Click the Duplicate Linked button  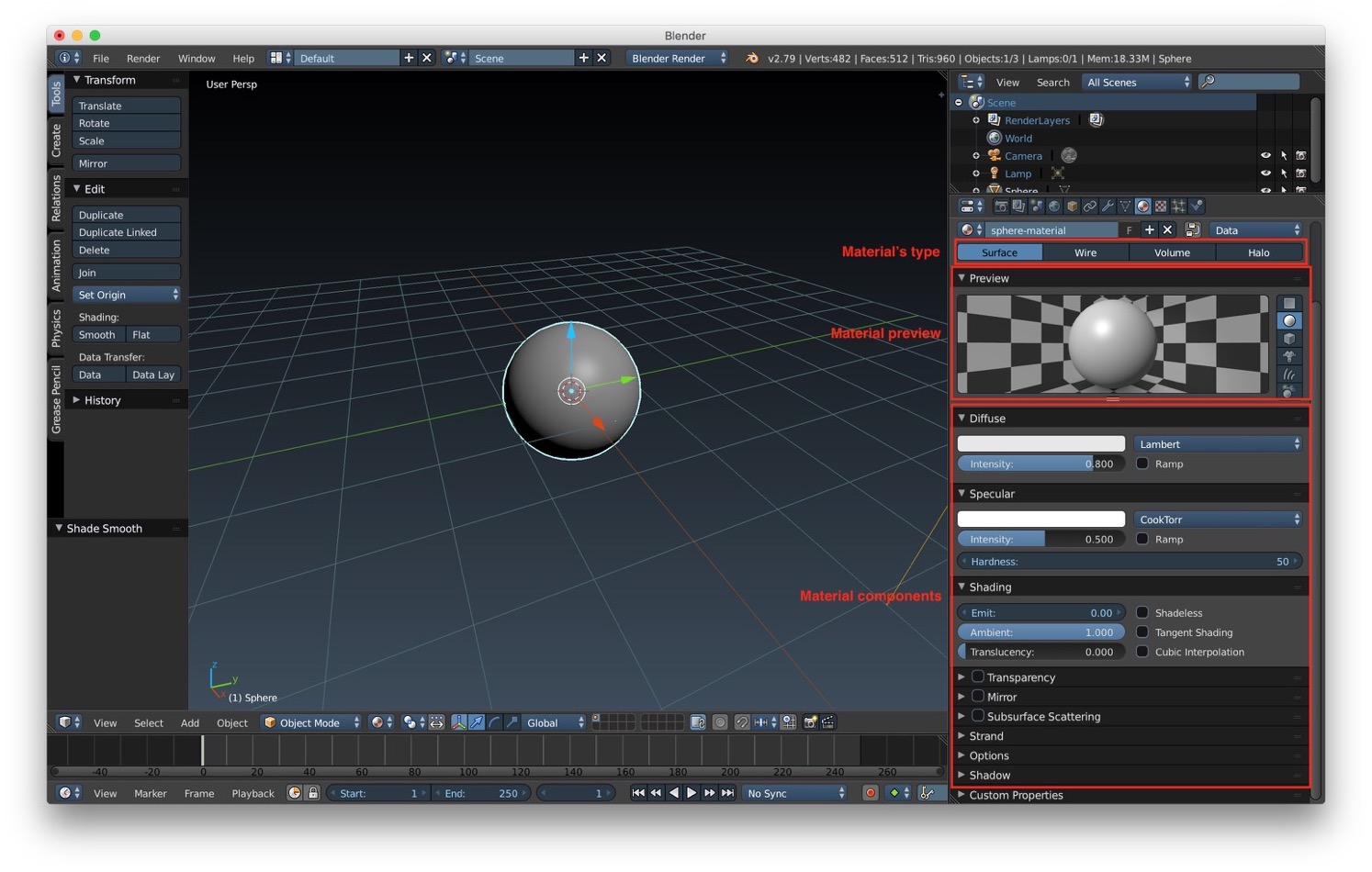pyautogui.click(x=127, y=232)
